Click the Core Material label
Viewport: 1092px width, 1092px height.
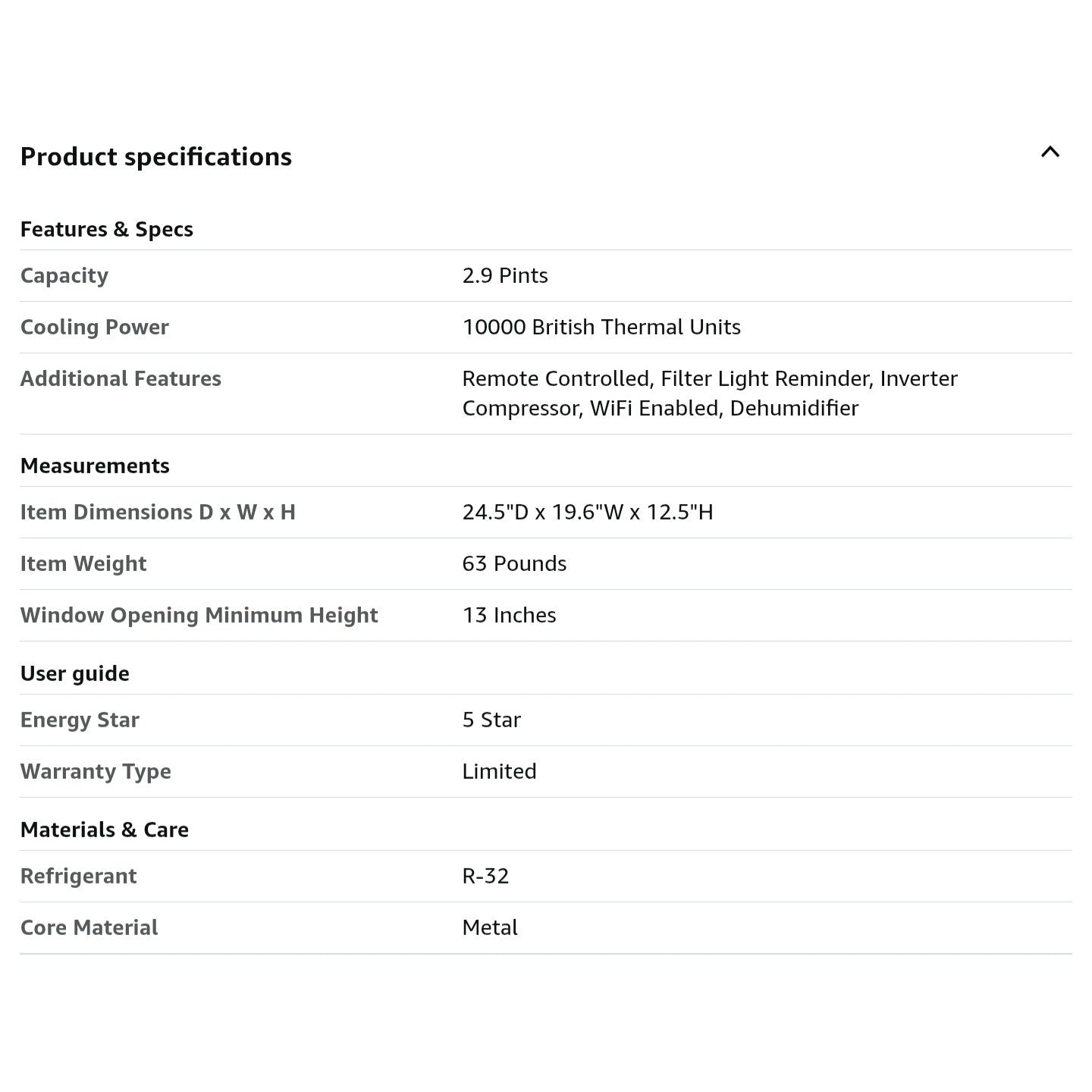point(89,927)
